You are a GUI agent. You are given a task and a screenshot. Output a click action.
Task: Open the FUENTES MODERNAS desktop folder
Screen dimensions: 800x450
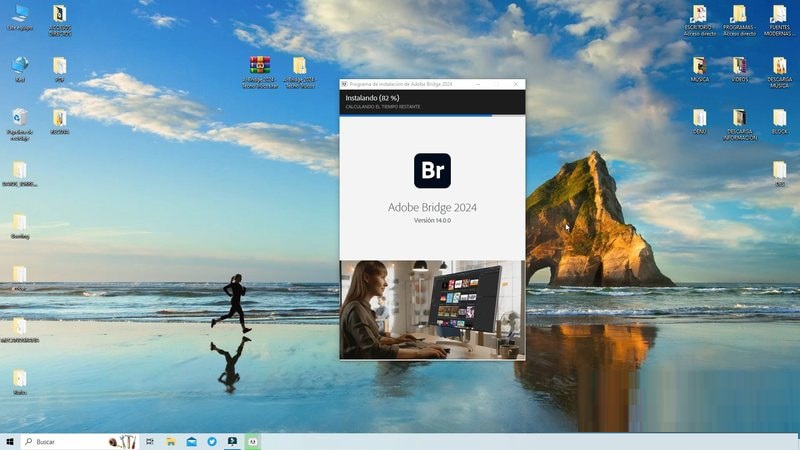779,20
